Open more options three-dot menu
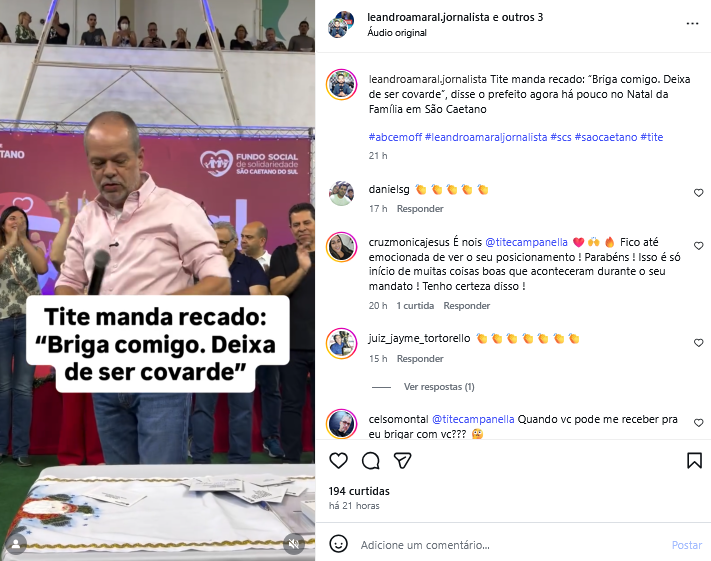711x561 pixels. pos(692,24)
